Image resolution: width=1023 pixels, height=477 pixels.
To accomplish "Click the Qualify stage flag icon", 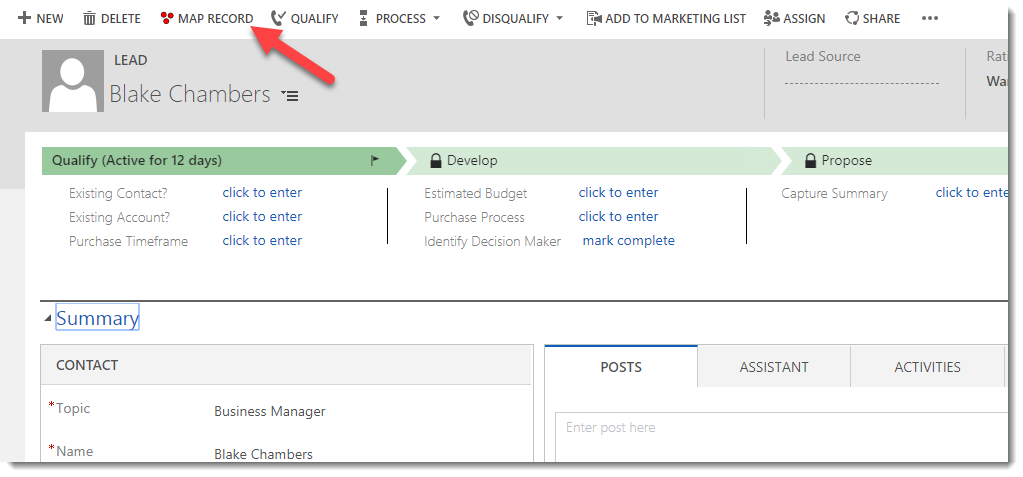I will coord(376,160).
